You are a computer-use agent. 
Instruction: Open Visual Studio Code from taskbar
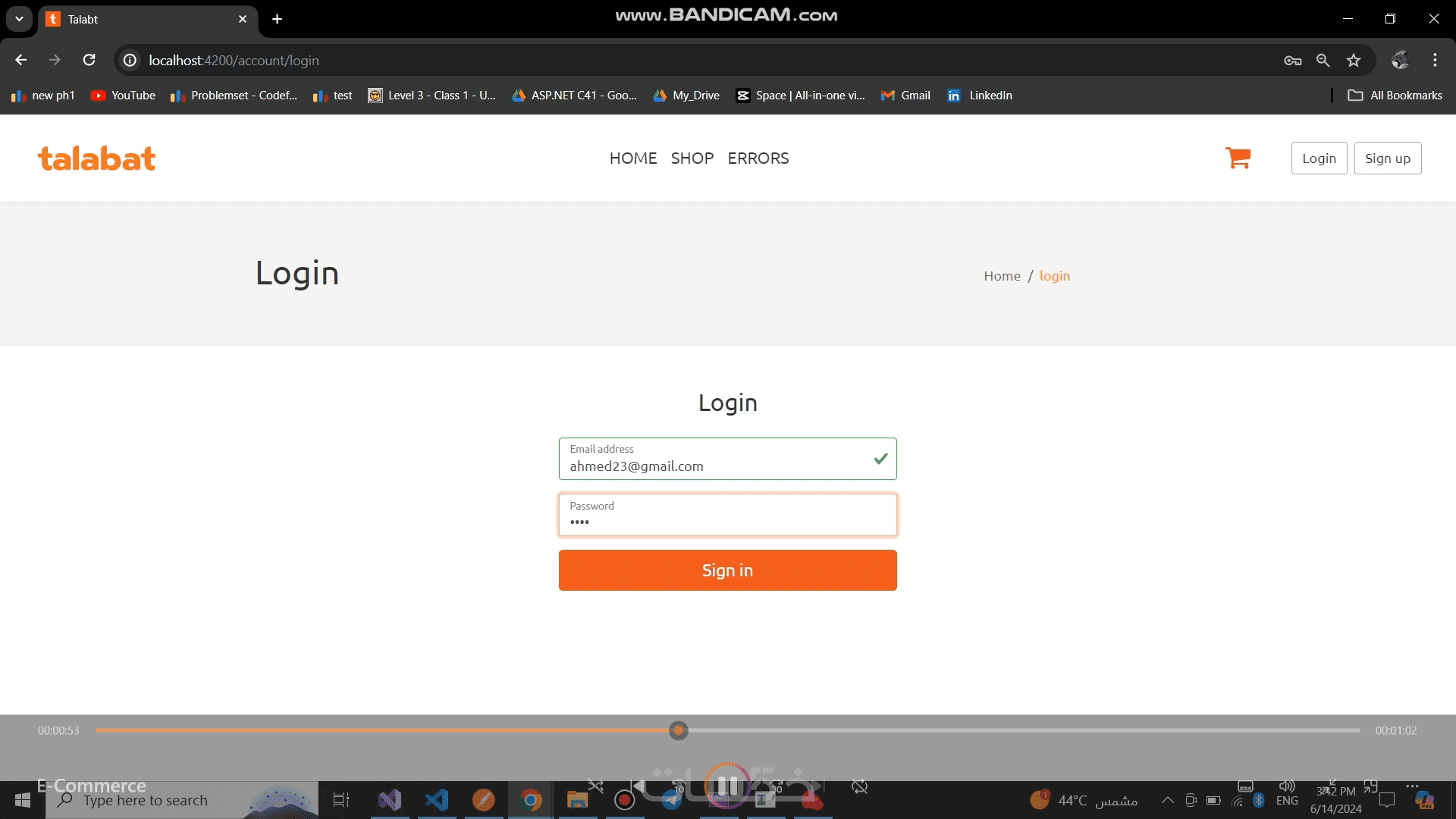coord(437,800)
